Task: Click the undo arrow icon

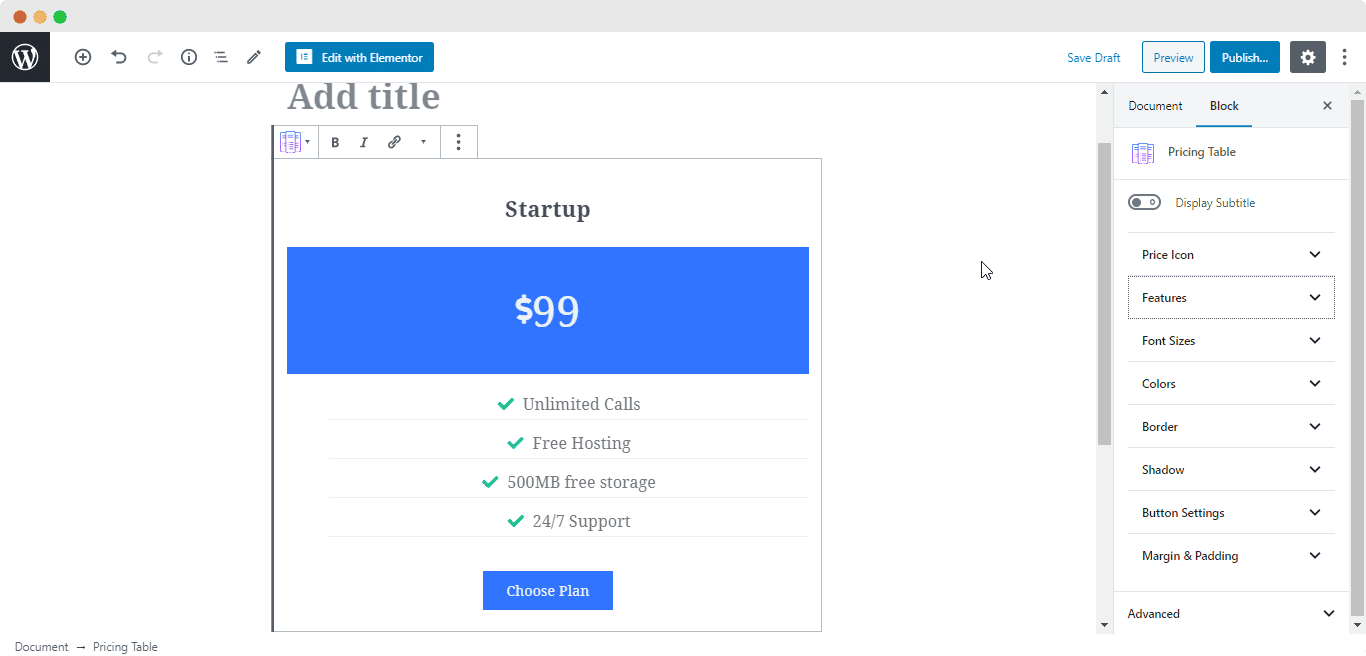Action: coord(119,57)
